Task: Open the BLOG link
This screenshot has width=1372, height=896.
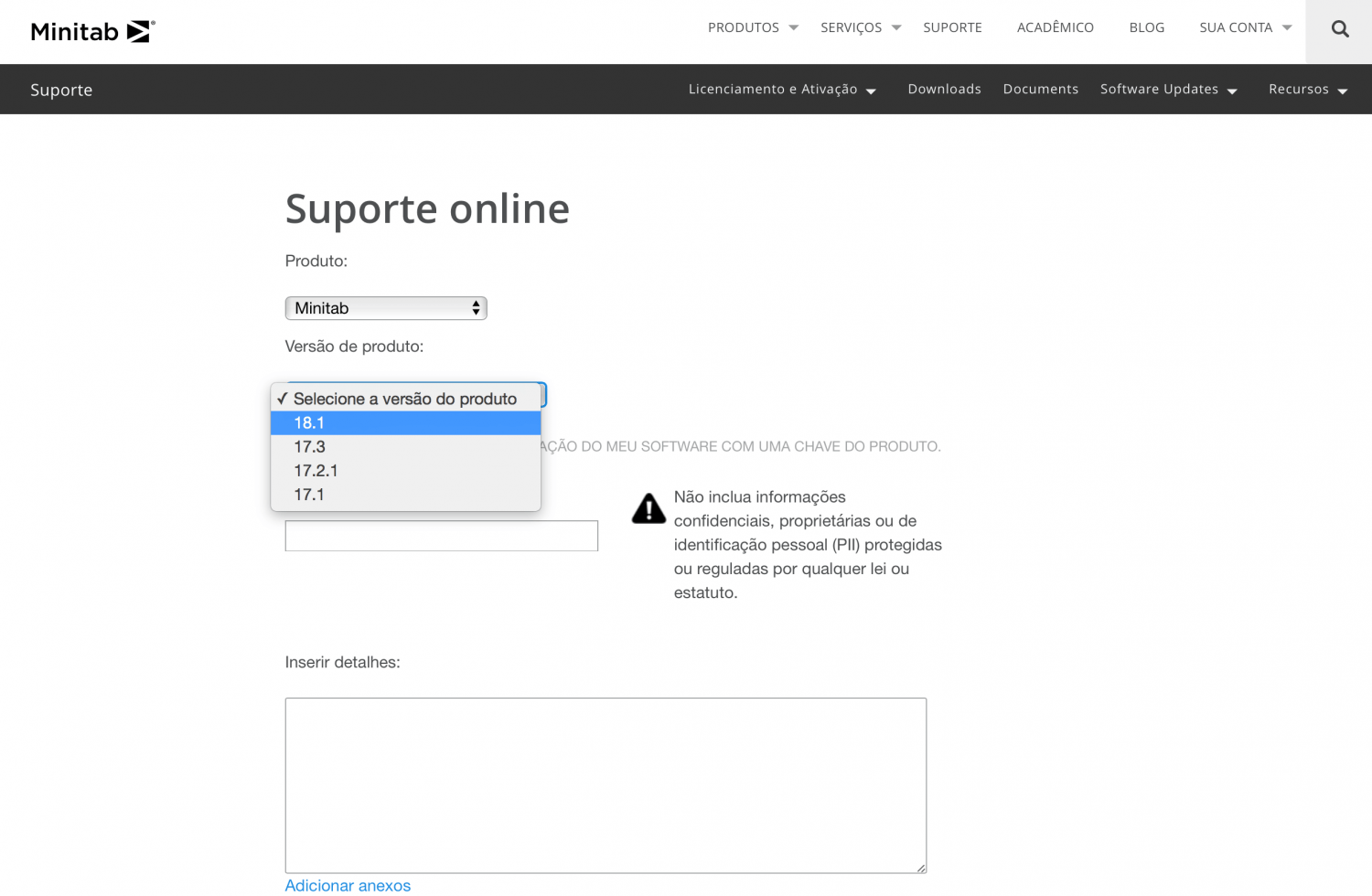Action: [1147, 27]
